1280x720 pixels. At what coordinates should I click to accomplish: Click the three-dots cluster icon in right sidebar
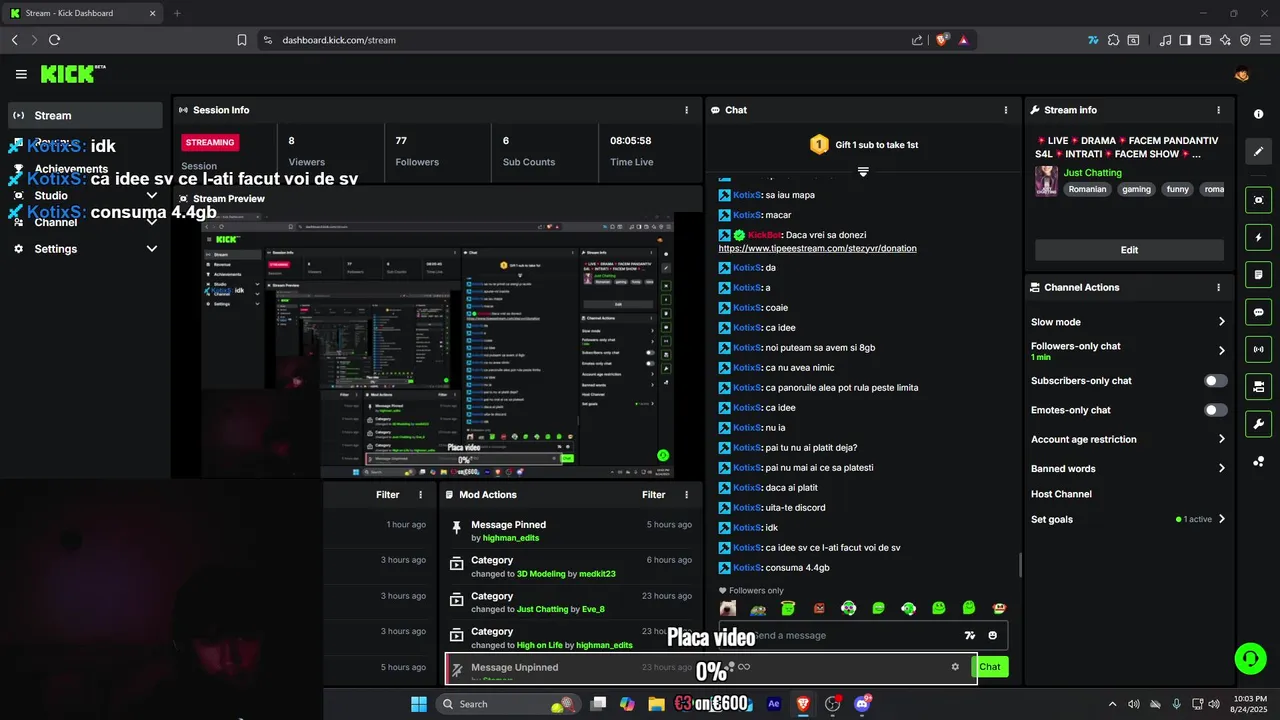tap(1259, 461)
